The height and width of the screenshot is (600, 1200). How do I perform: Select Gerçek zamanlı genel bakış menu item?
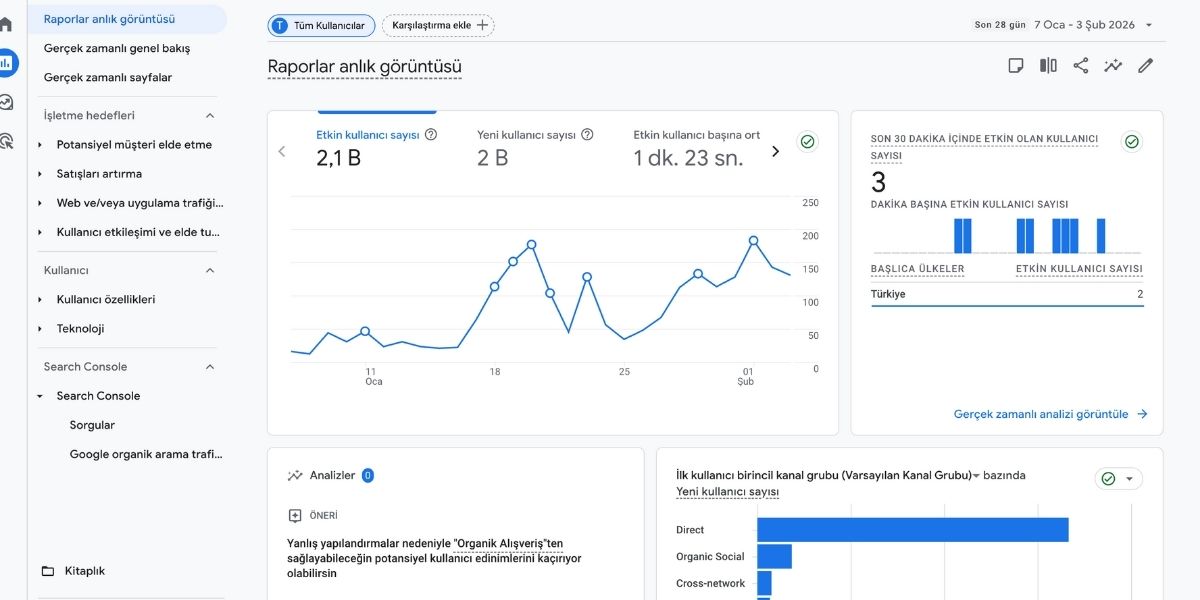[x=117, y=48]
